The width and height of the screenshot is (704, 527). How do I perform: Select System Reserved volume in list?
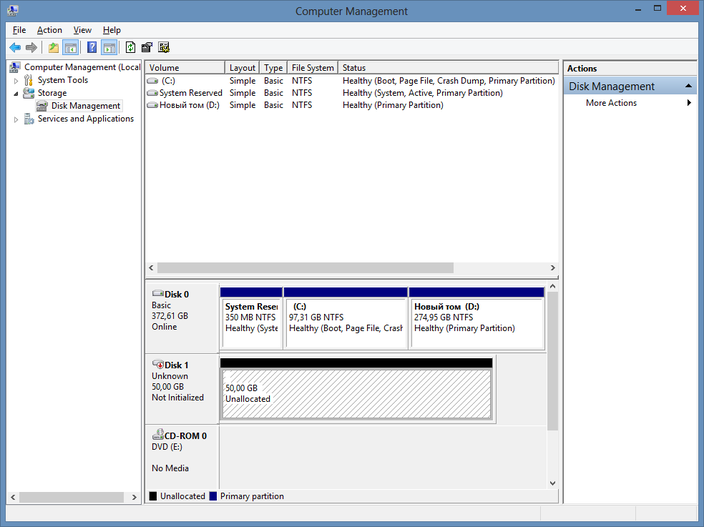point(190,93)
